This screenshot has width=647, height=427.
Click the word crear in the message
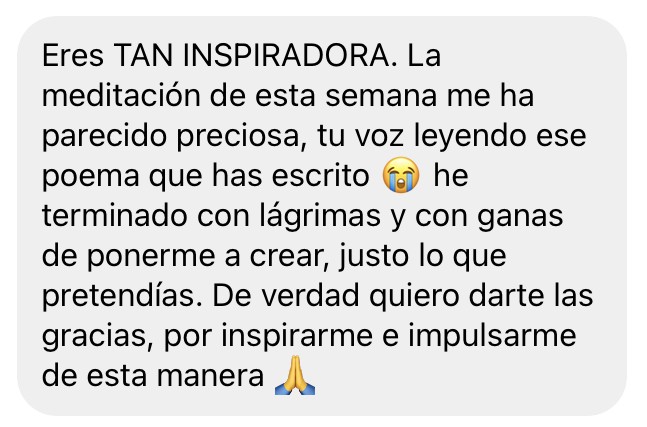pos(289,257)
